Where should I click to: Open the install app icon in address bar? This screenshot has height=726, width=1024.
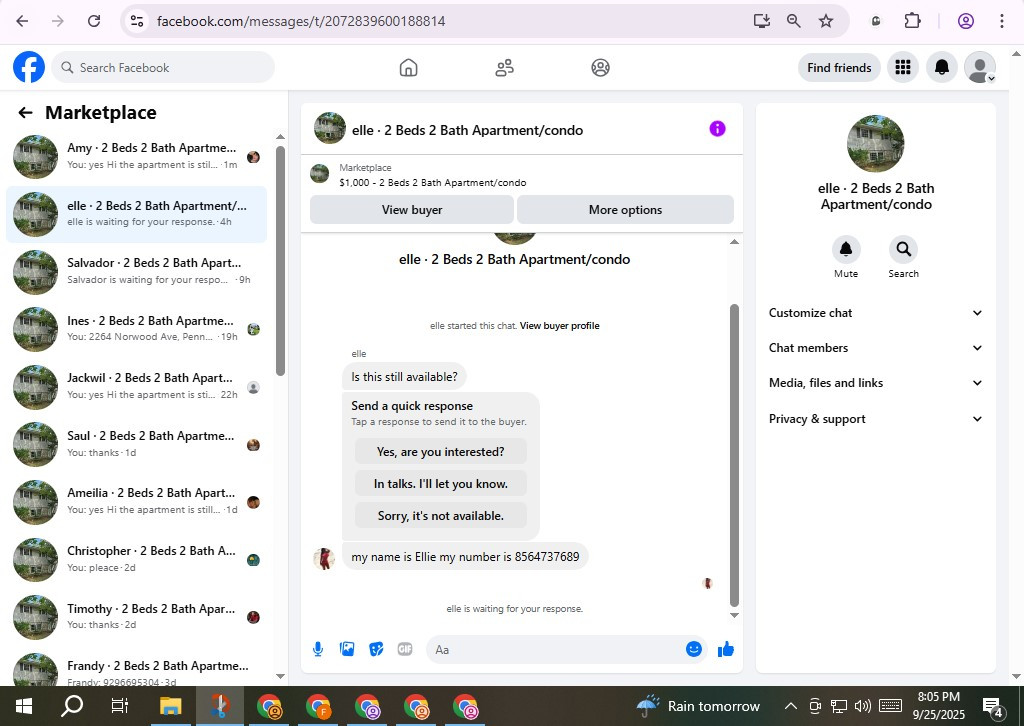pyautogui.click(x=761, y=21)
